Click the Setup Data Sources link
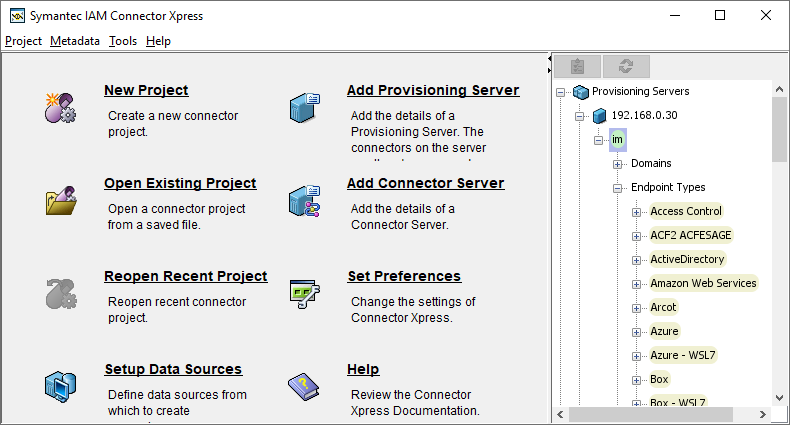 172,369
